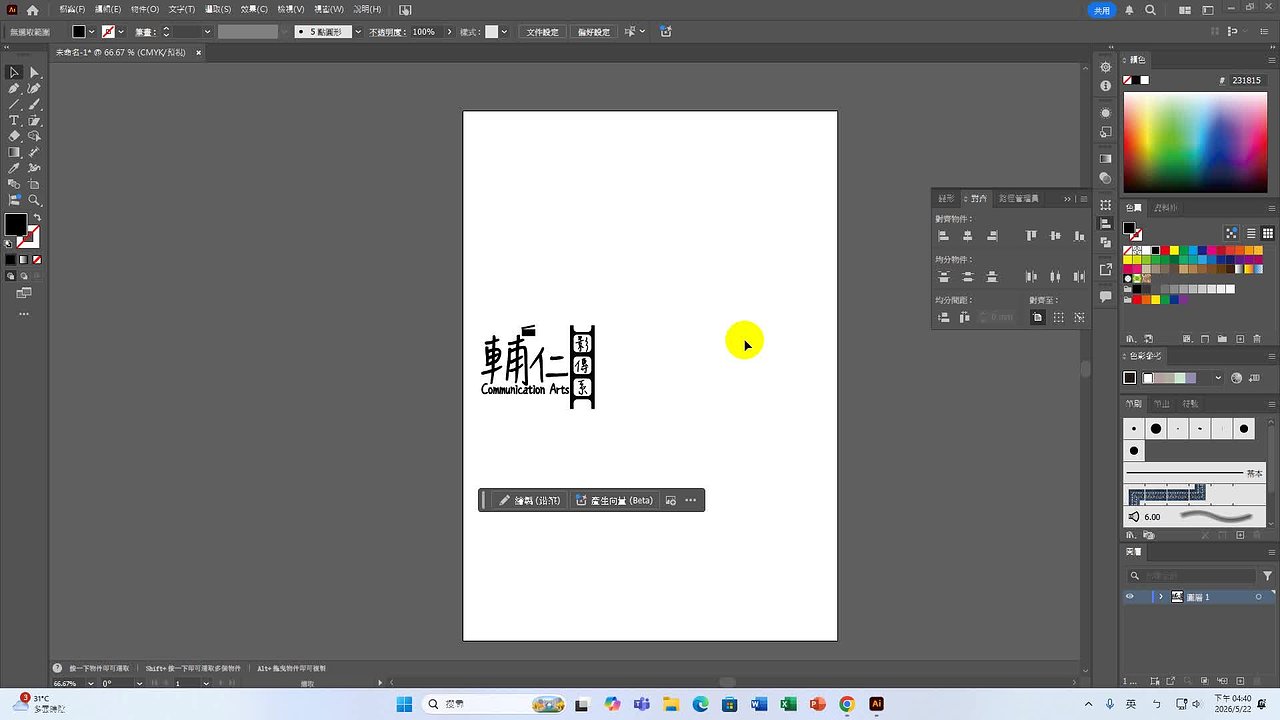This screenshot has width=1280, height=720.
Task: Toggle layer 1 target circle
Action: tap(1258, 597)
